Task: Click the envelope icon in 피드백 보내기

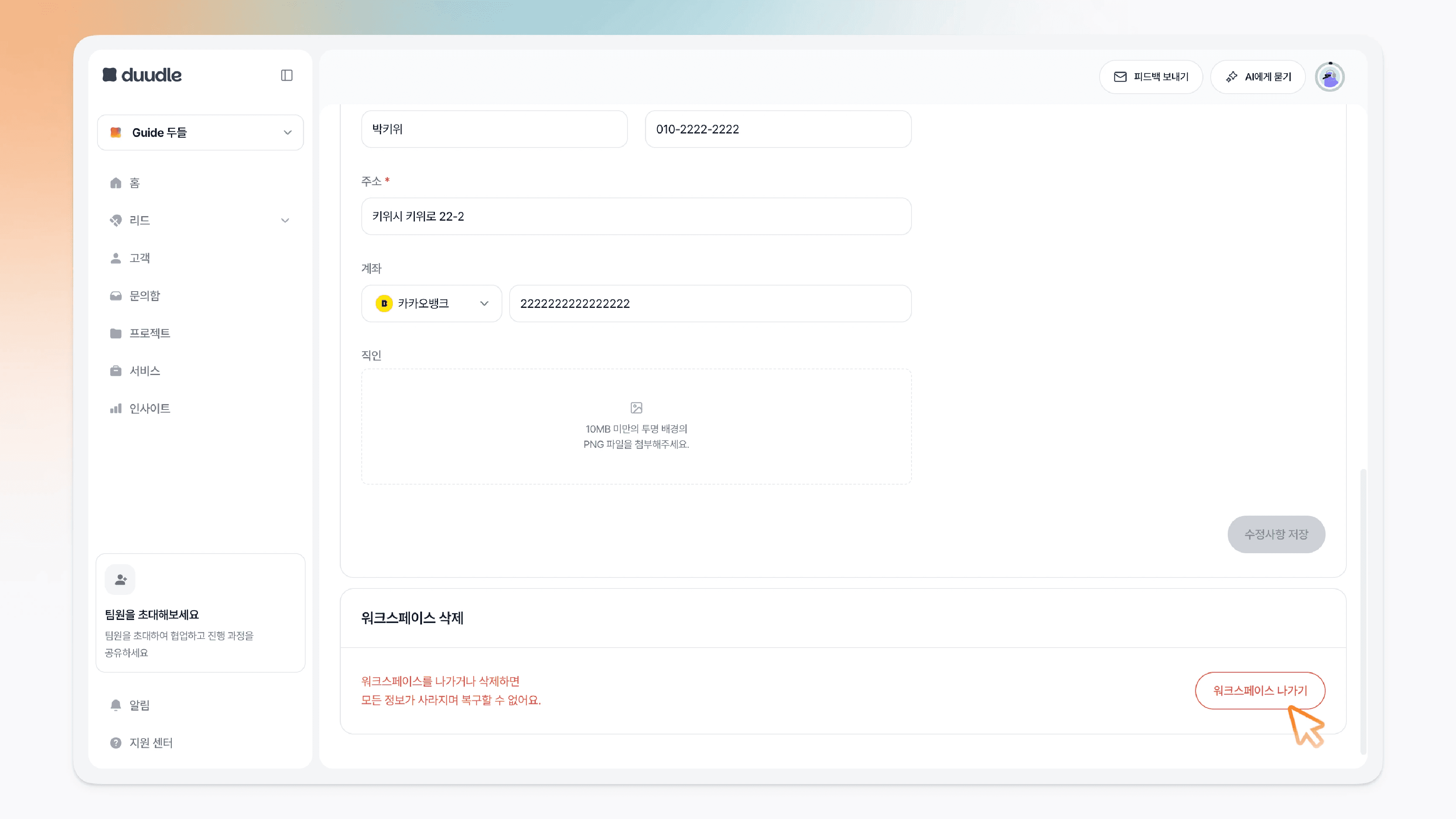Action: (x=1120, y=77)
